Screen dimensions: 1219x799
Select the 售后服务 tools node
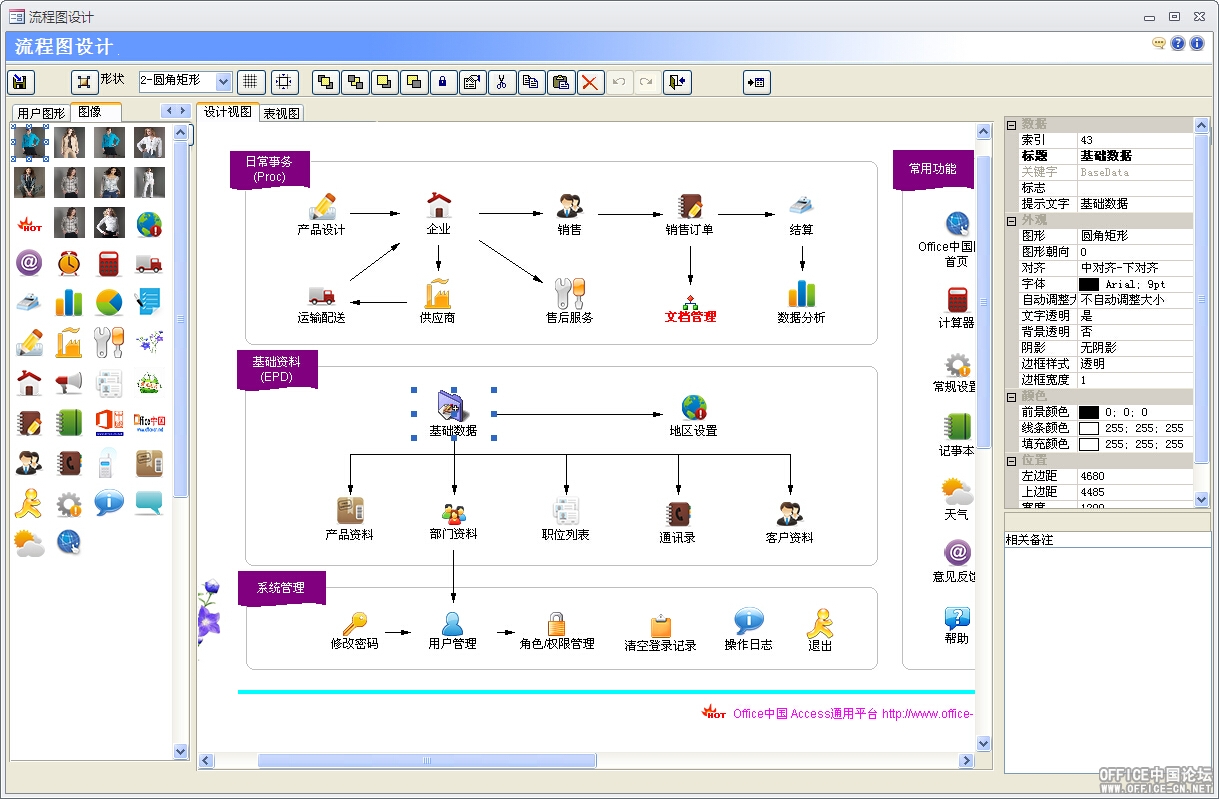point(569,301)
